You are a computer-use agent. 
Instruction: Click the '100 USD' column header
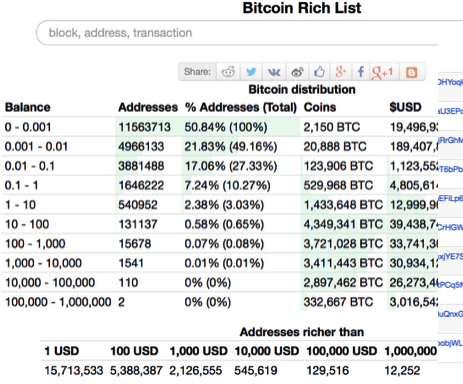click(134, 351)
